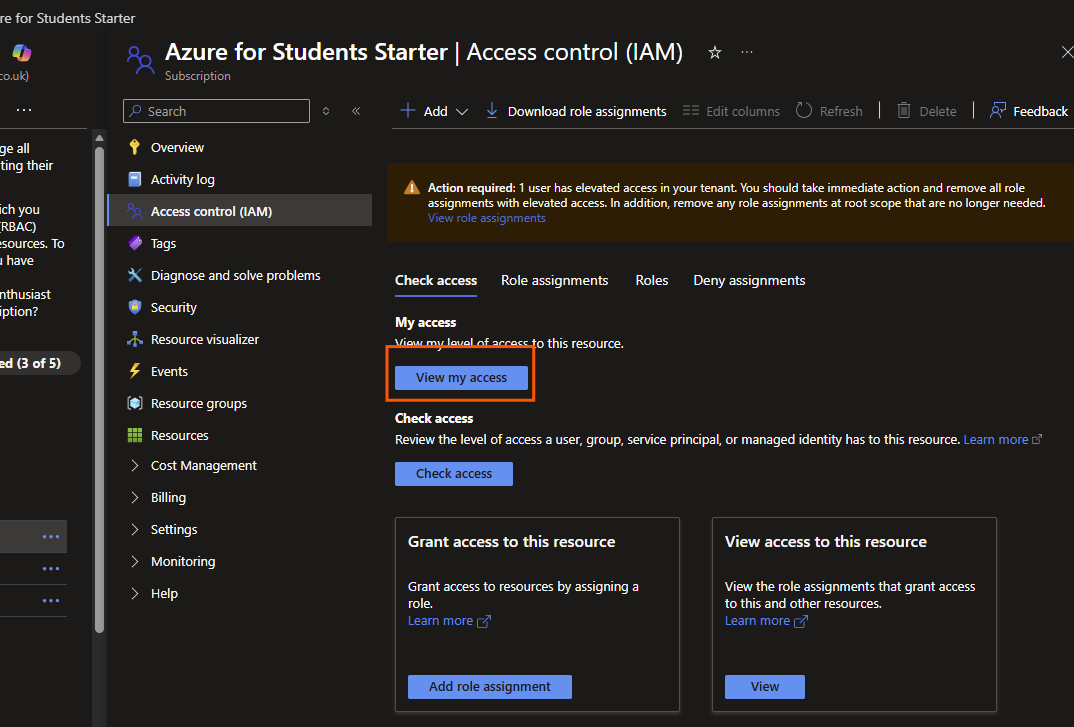Open Learn more link in Grant access card
This screenshot has width=1074, height=727.
(449, 621)
